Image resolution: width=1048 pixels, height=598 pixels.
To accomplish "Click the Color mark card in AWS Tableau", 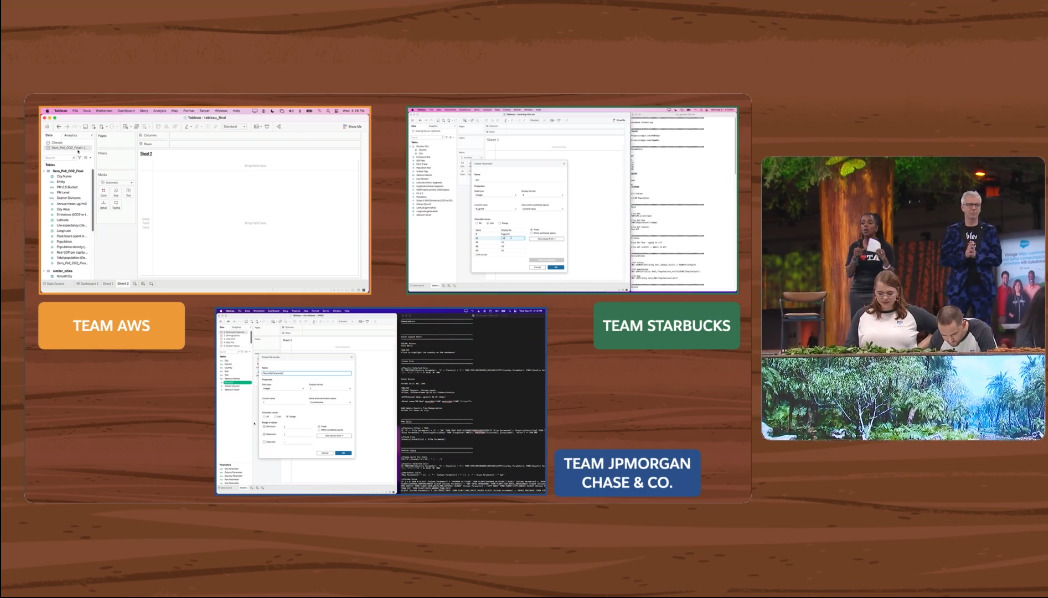I will click(103, 192).
